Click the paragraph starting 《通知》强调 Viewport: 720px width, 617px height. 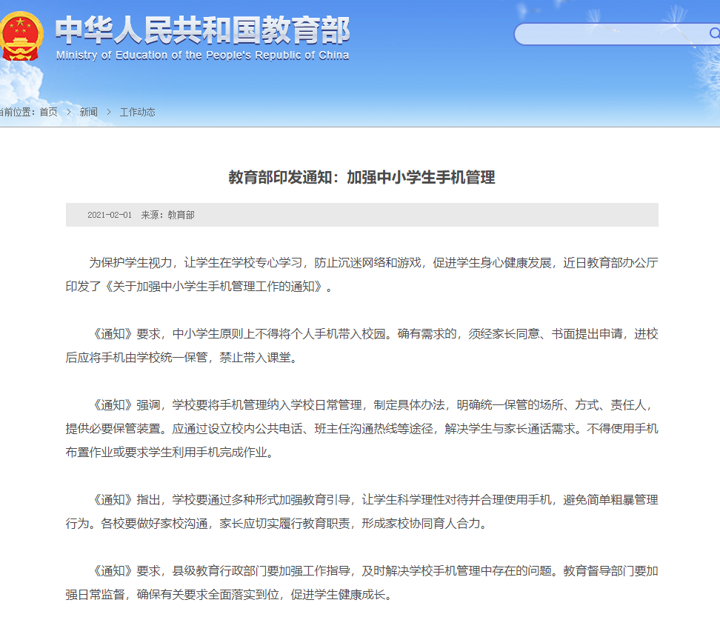[362, 429]
